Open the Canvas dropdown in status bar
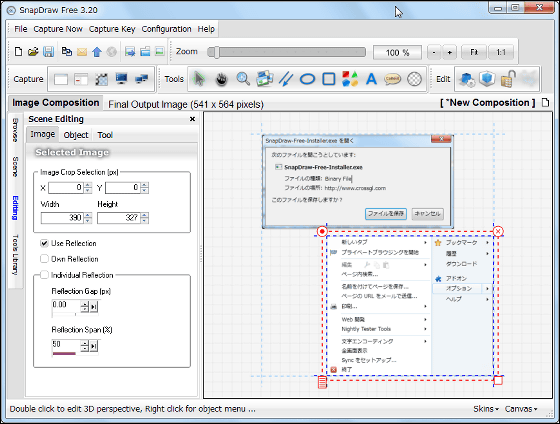Screen dimensions: 560x424 click(x=521, y=409)
